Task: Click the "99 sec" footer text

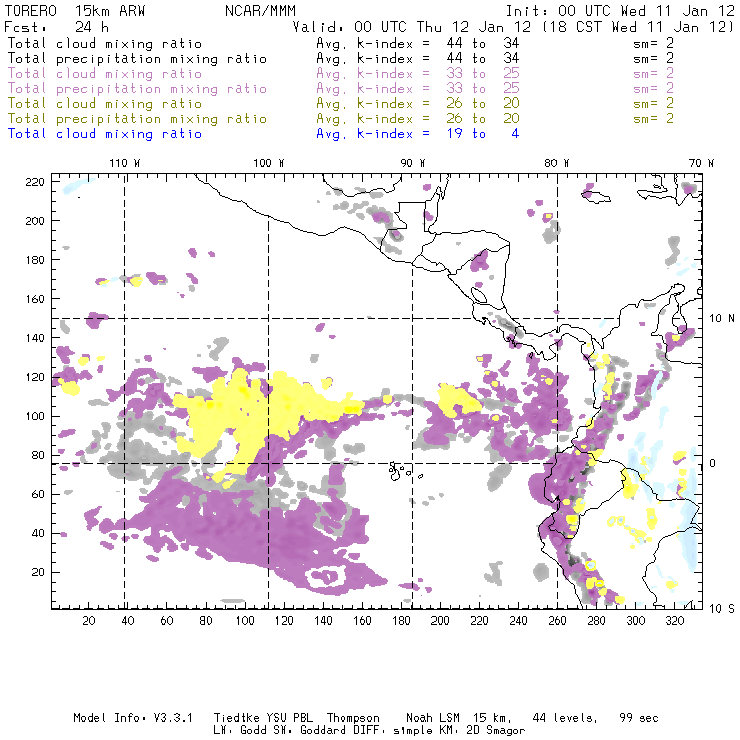Action: [639, 718]
